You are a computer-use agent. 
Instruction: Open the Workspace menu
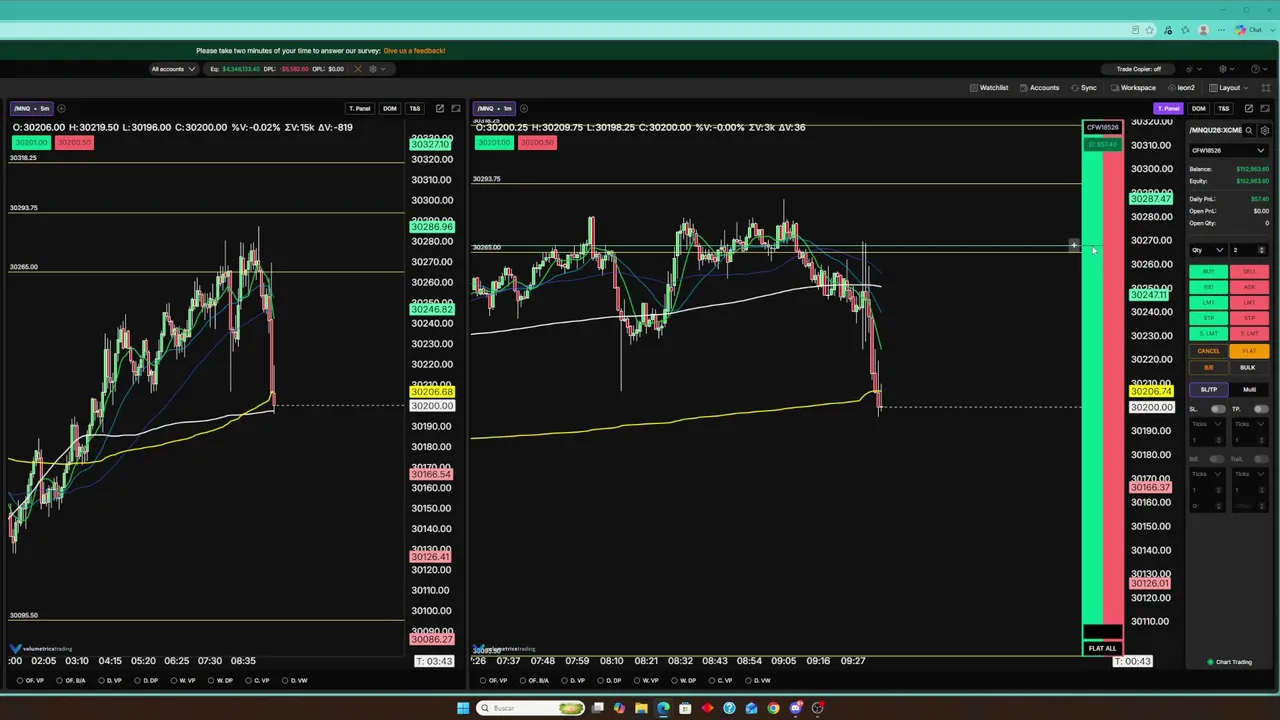coord(1133,88)
